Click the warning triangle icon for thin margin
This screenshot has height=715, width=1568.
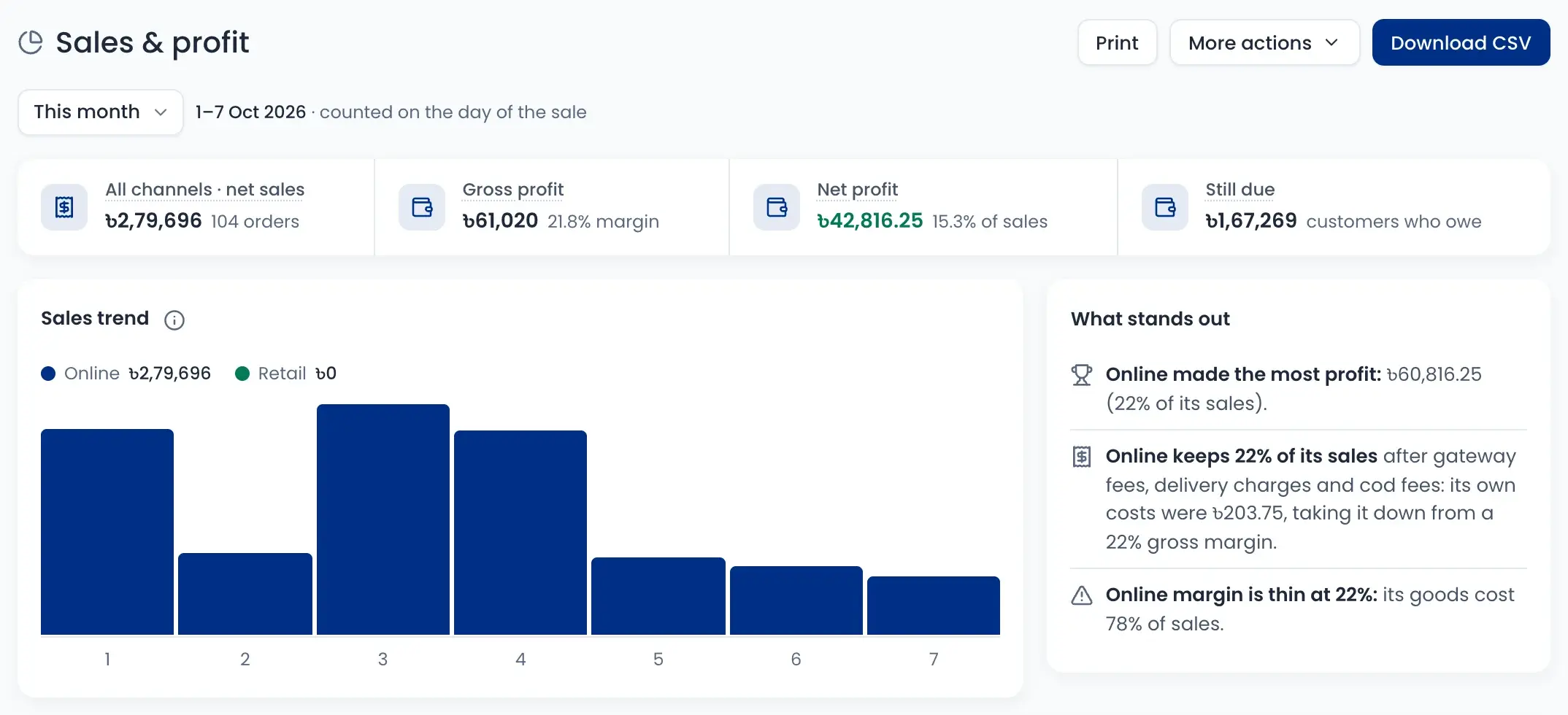coord(1082,595)
